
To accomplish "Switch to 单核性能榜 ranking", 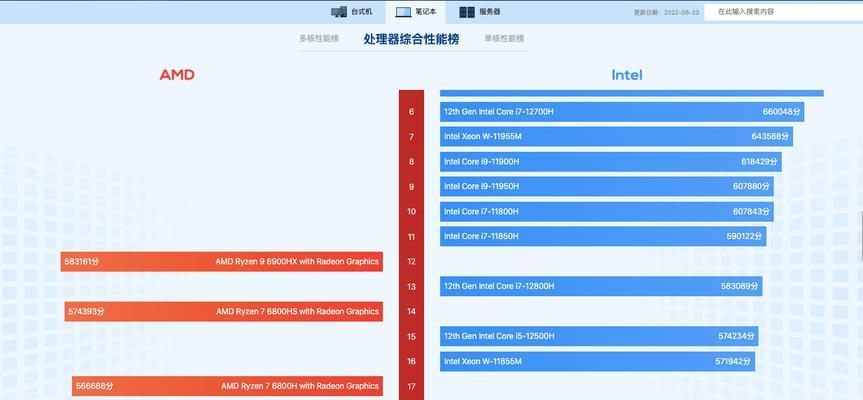I will coord(504,39).
